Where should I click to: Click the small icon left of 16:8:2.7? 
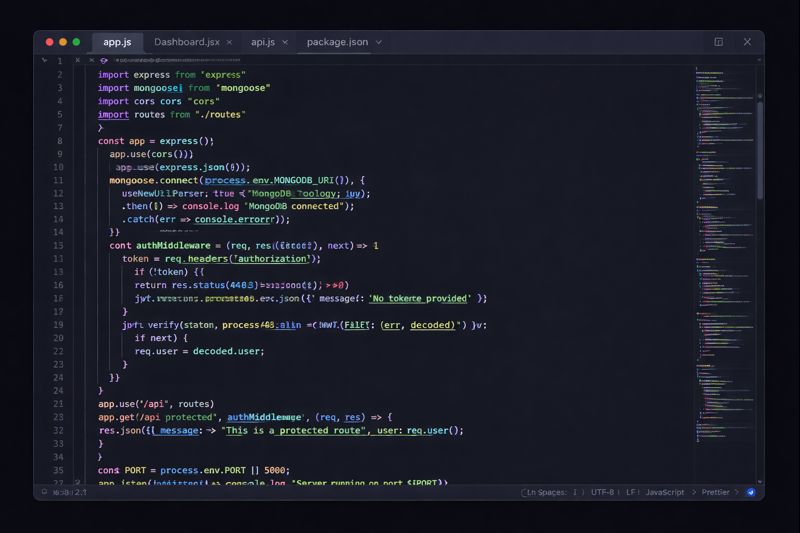(x=44, y=492)
